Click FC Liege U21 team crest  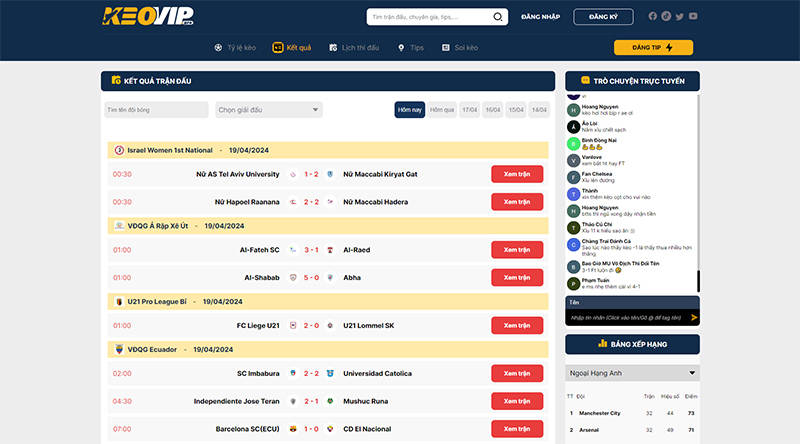tap(293, 326)
